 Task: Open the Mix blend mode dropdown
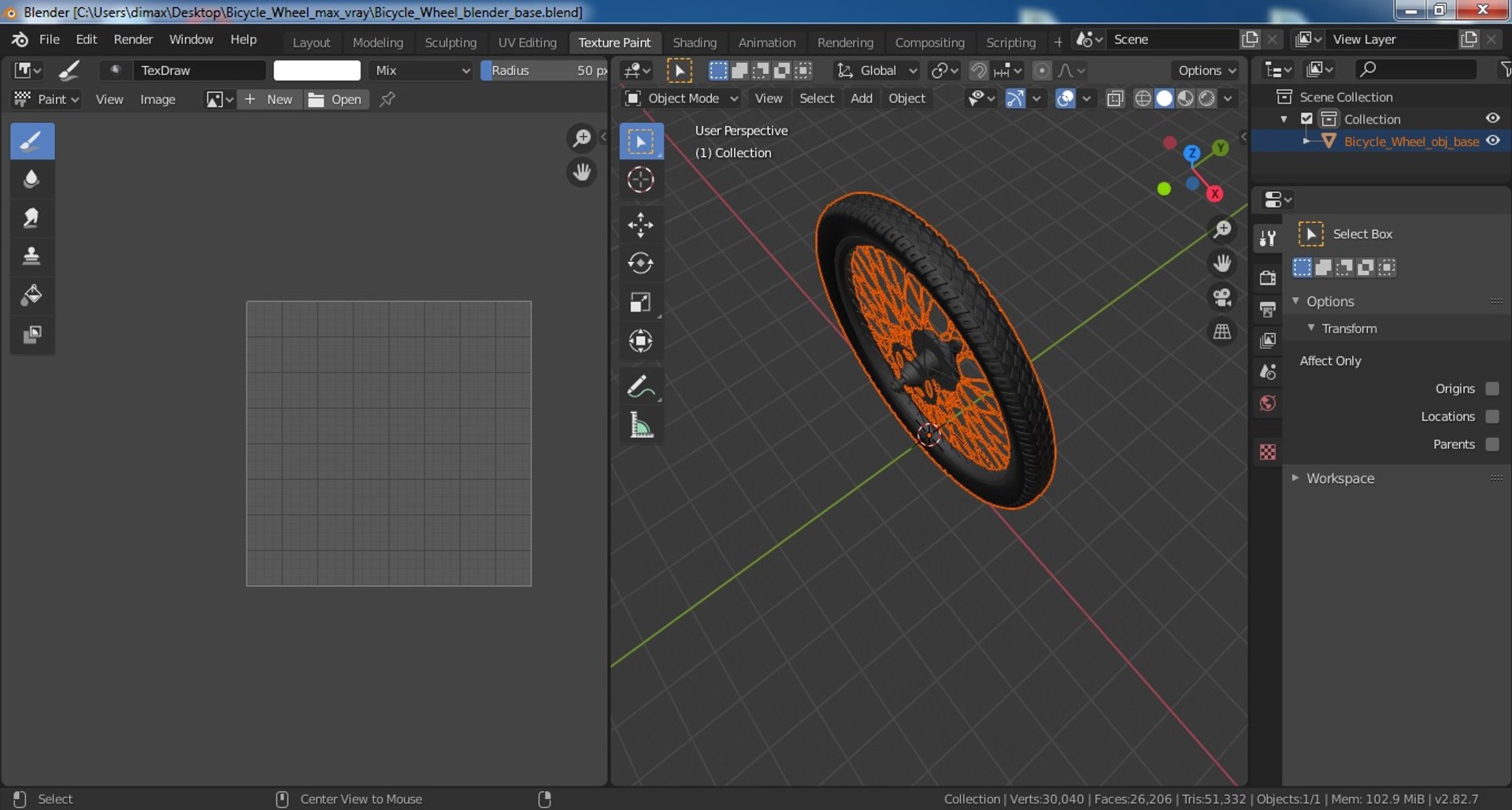[x=421, y=70]
